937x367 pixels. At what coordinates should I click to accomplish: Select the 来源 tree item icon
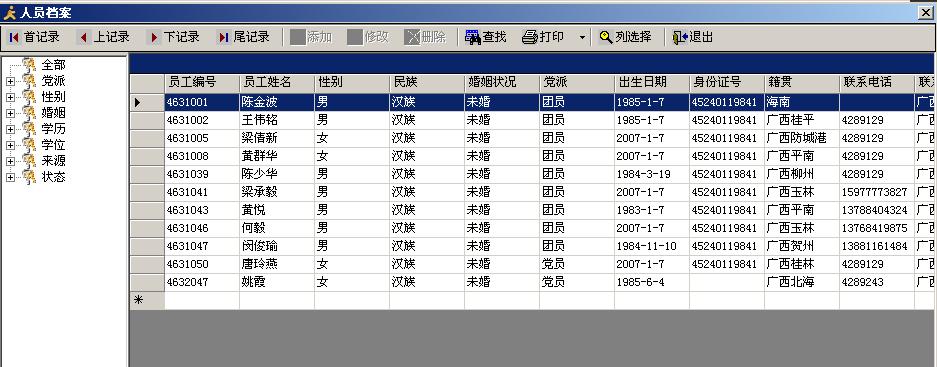click(x=29, y=161)
